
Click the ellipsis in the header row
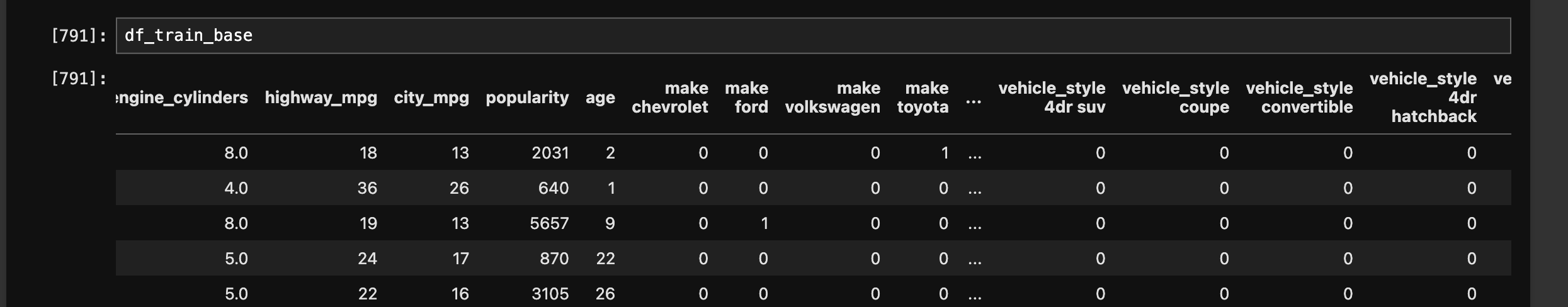click(974, 99)
